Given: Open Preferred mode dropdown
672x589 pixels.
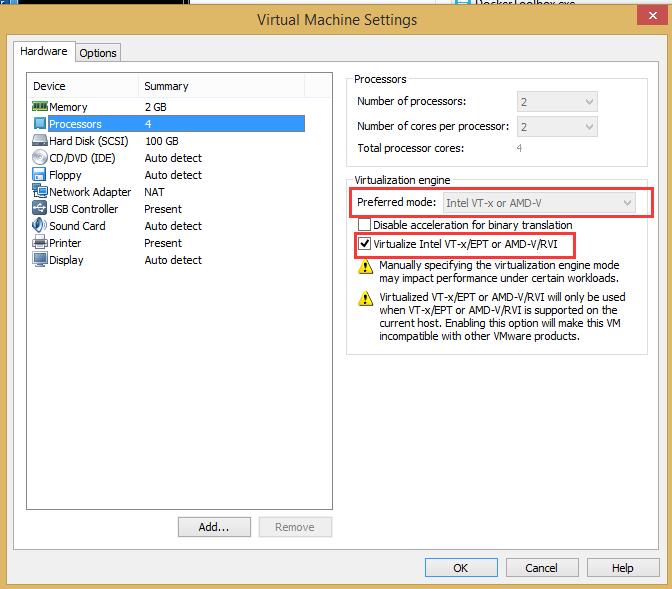Looking at the screenshot, I should (539, 203).
